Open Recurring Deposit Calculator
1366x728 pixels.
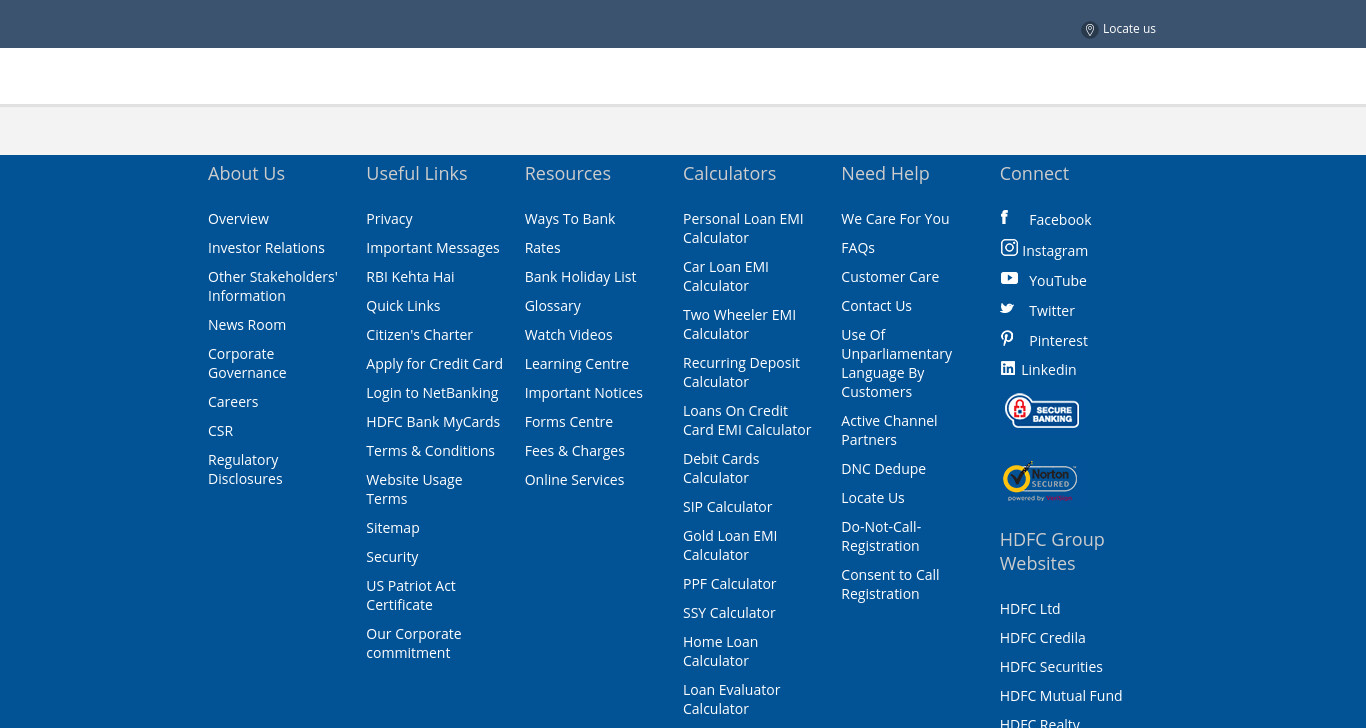741,372
